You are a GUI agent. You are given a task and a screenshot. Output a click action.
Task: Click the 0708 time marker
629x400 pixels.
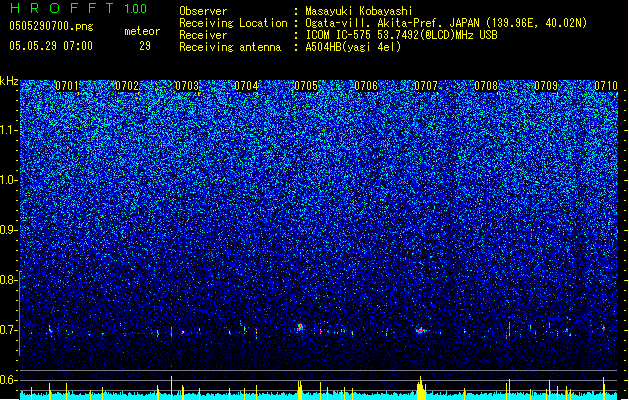tap(486, 86)
